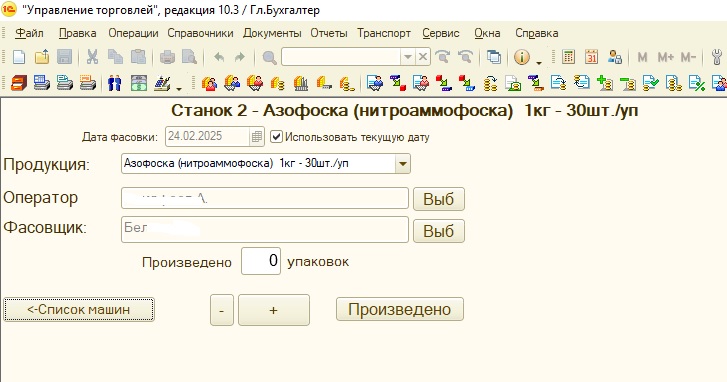Screen dimensions: 727x382
Task: Click the toolbar search input field
Action: (341, 57)
